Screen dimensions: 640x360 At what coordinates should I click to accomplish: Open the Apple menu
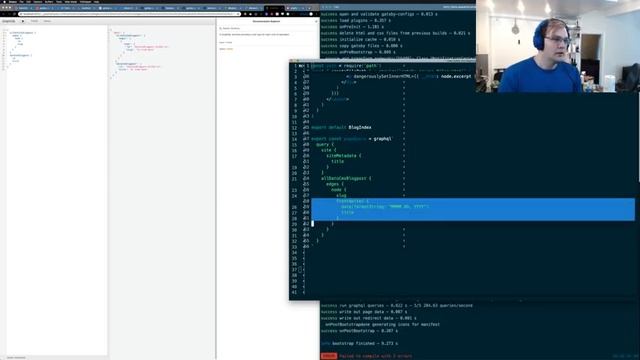coord(4,2)
